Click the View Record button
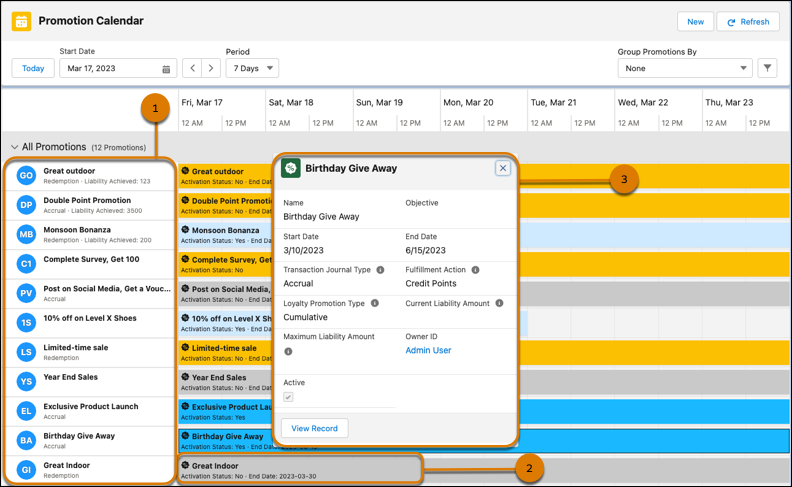Viewport: 792px width, 487px height. pyautogui.click(x=314, y=428)
